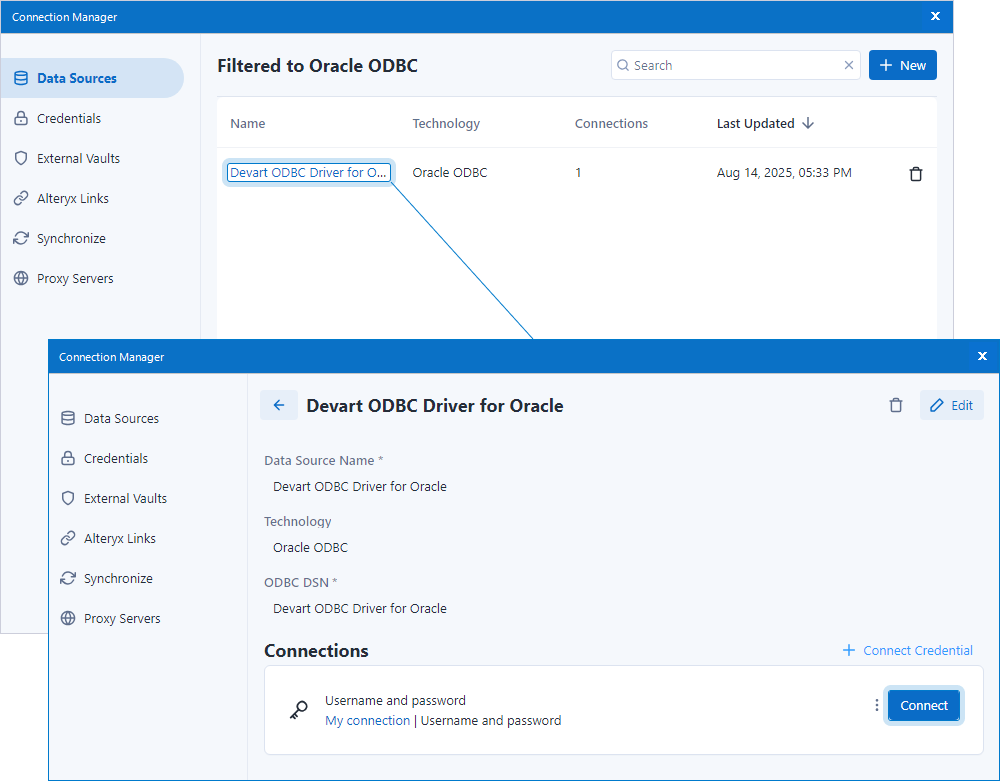Click the trash icon in the data source row
The height and width of the screenshot is (781, 1000).
915,174
